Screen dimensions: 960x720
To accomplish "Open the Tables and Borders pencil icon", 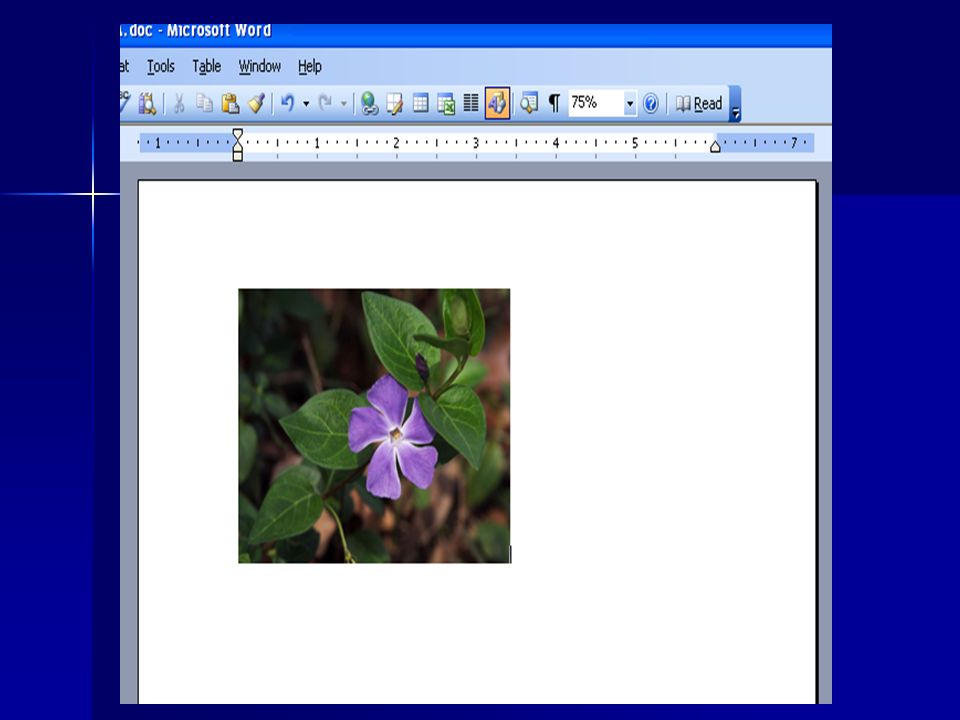I will tap(395, 103).
